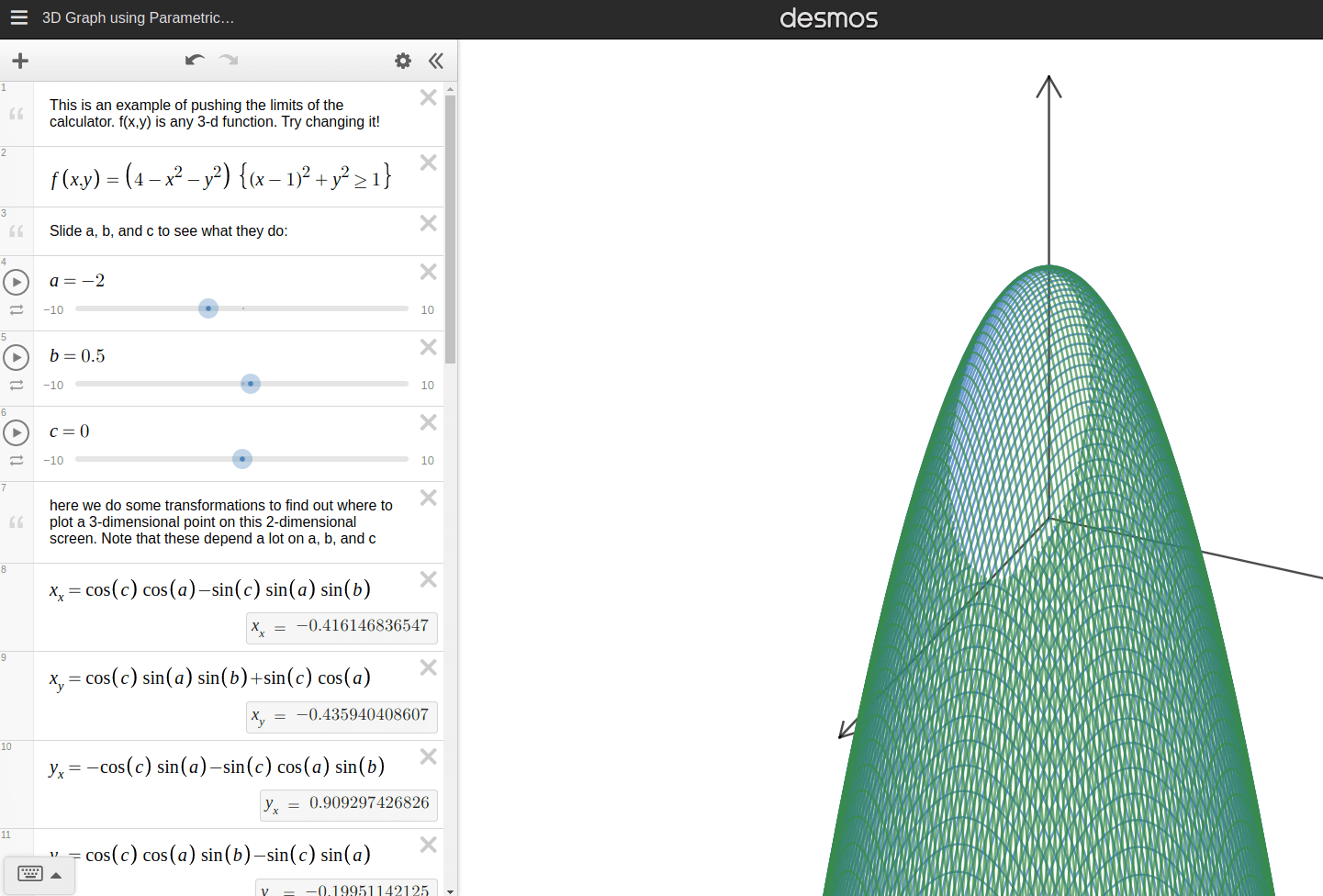The height and width of the screenshot is (896, 1323).
Task: Edit the upper limit 10 of slider b
Action: (x=428, y=386)
